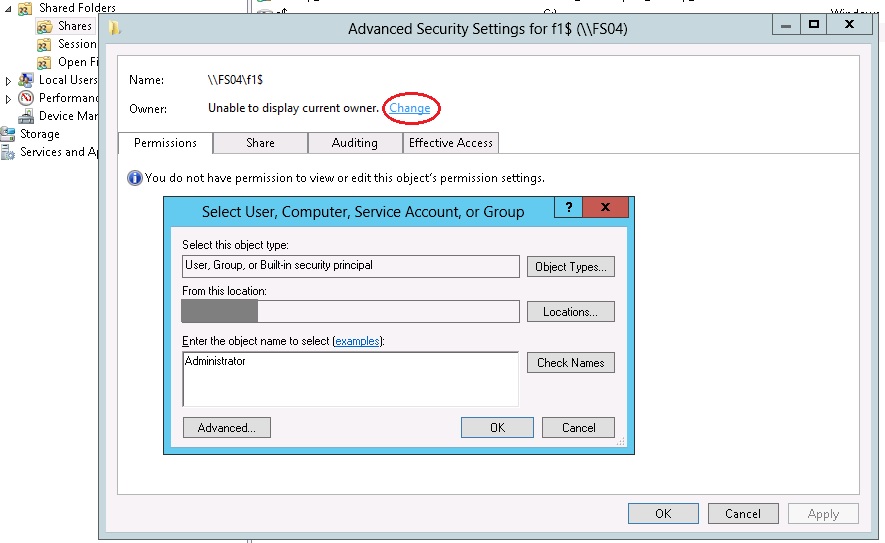Screen dimensions: 885x543
Task: Open the Effective Access tab
Action: point(450,143)
